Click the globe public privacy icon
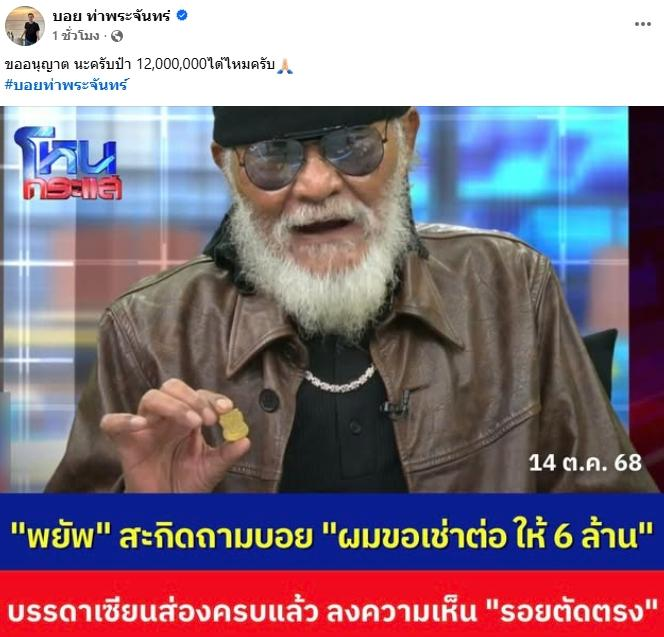 tap(117, 36)
